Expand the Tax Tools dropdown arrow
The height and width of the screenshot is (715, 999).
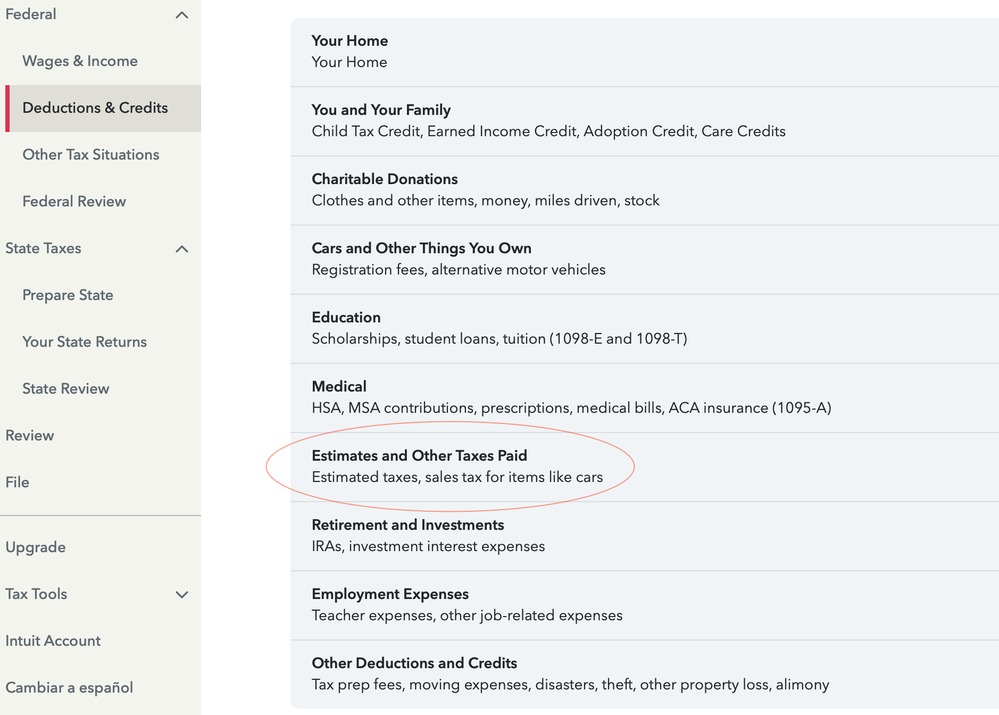tap(181, 595)
